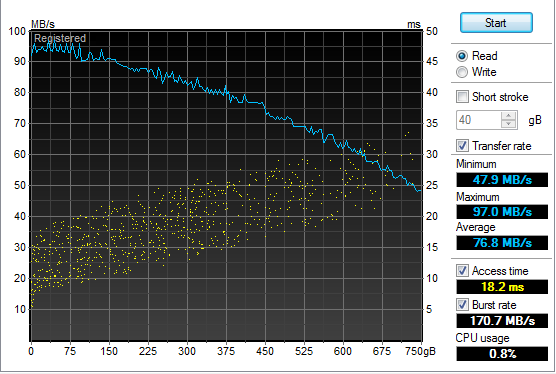Viewport: 556px width, 374px height.
Task: Click the 170.7 MB/s burst rate value
Action: pyautogui.click(x=502, y=320)
